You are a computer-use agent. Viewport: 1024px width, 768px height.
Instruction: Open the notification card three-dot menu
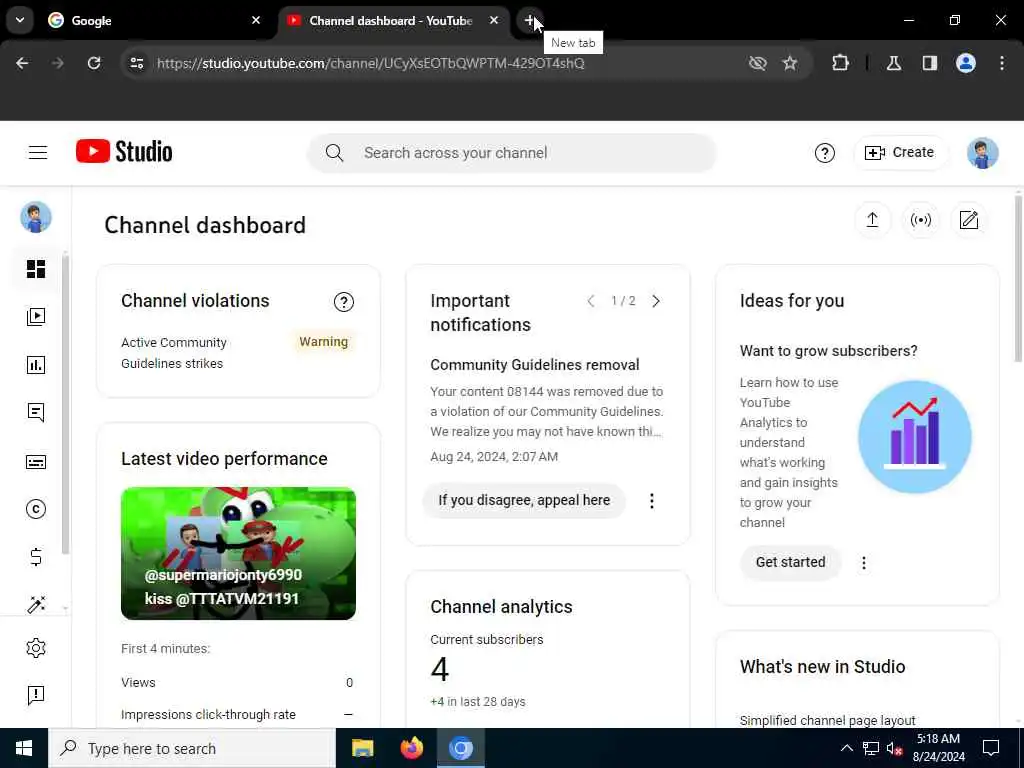tap(651, 501)
